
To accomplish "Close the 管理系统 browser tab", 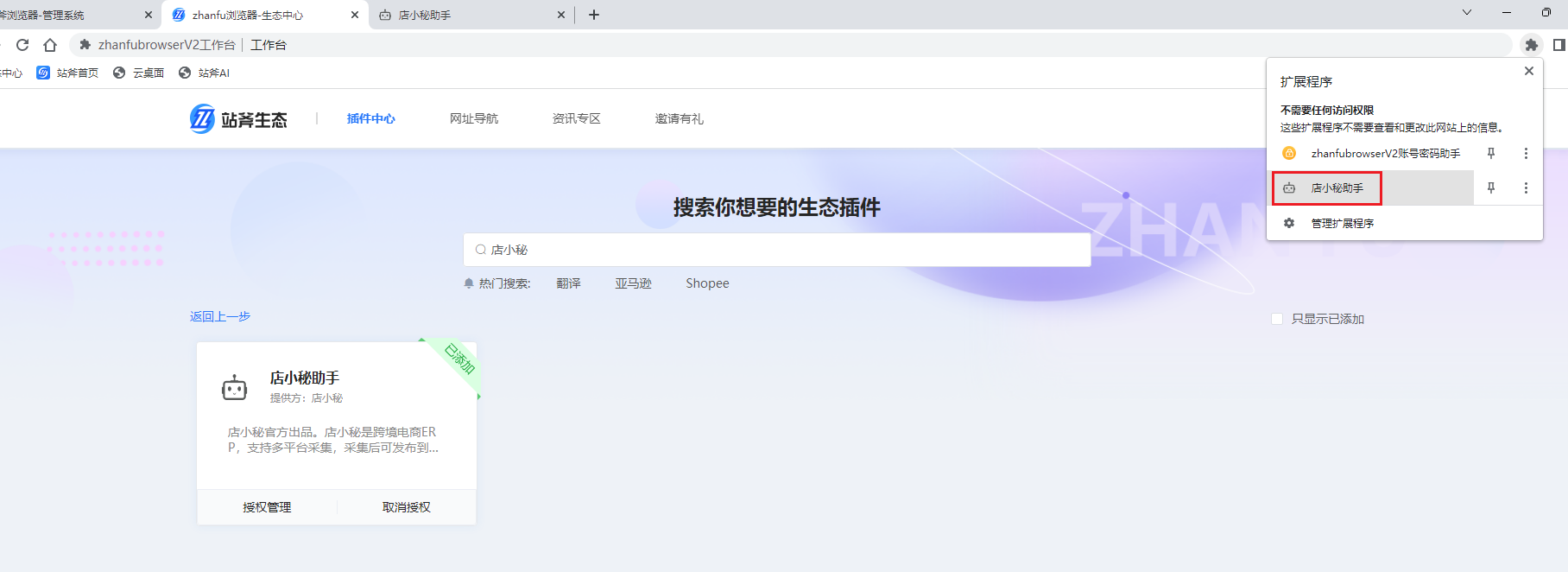I will coord(148,15).
